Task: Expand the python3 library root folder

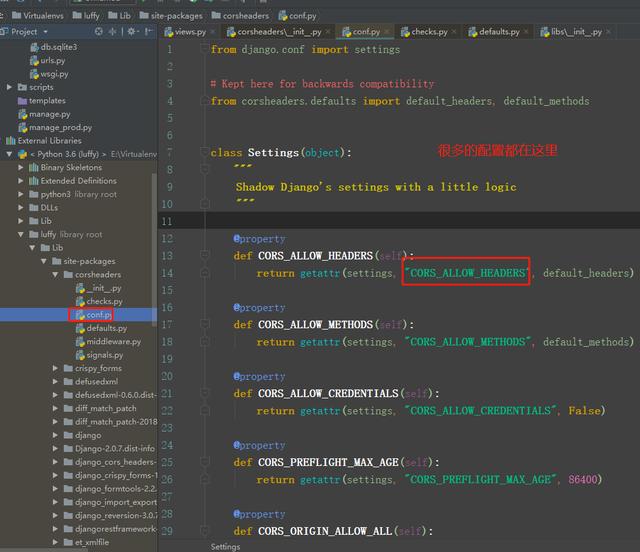Action: [x=20, y=194]
